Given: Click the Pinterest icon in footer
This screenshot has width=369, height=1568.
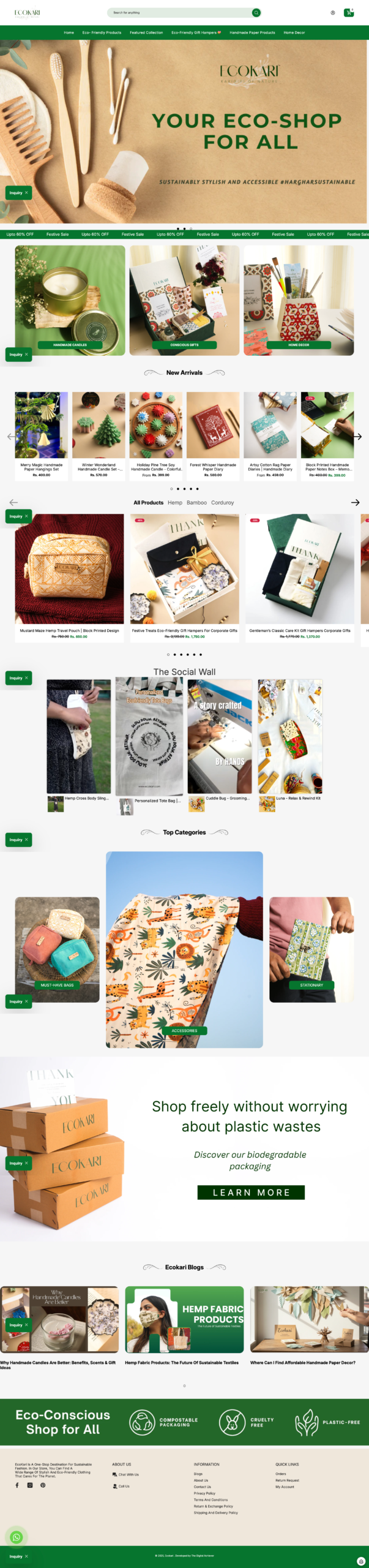Looking at the screenshot, I should tap(43, 1485).
